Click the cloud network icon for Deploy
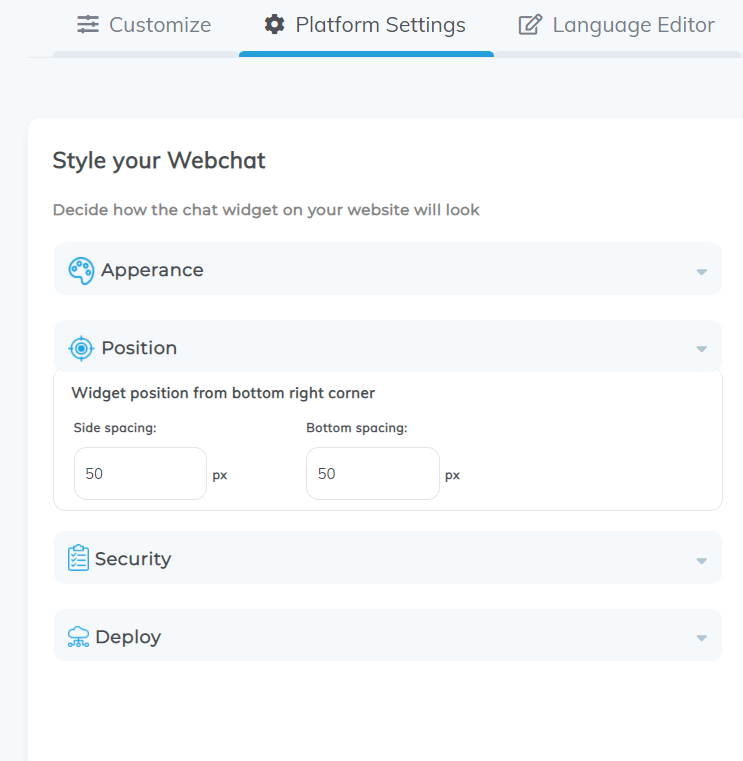Image resolution: width=743 pixels, height=761 pixels. click(x=78, y=636)
